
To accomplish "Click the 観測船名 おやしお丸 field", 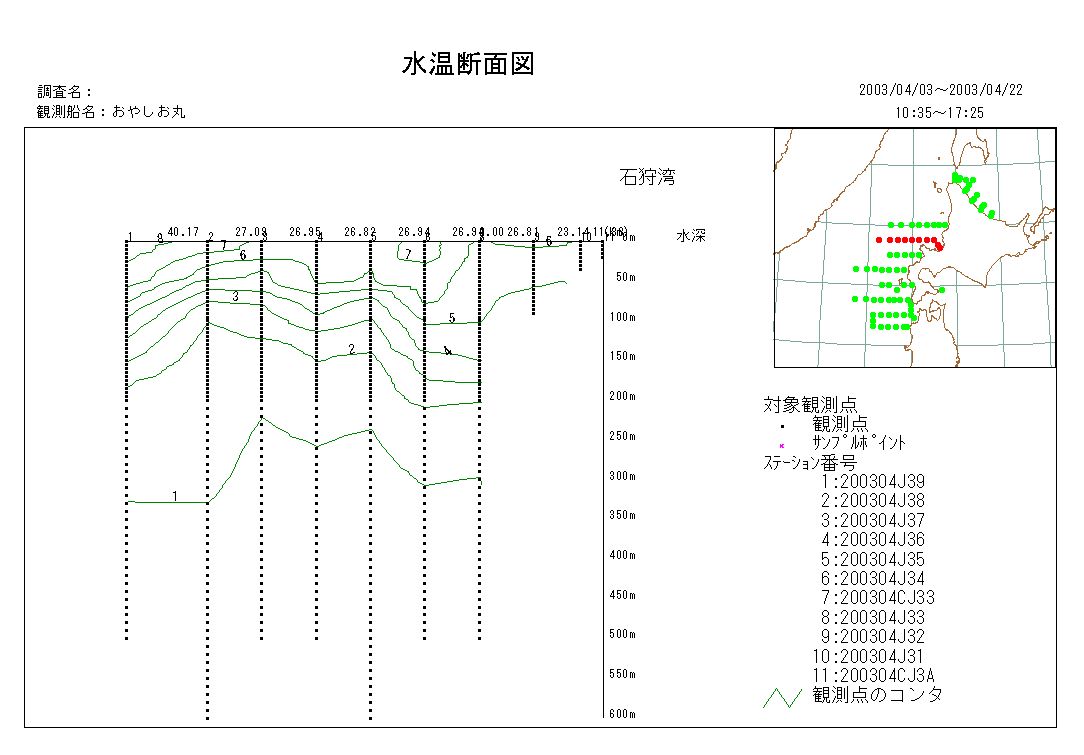I will (111, 112).
